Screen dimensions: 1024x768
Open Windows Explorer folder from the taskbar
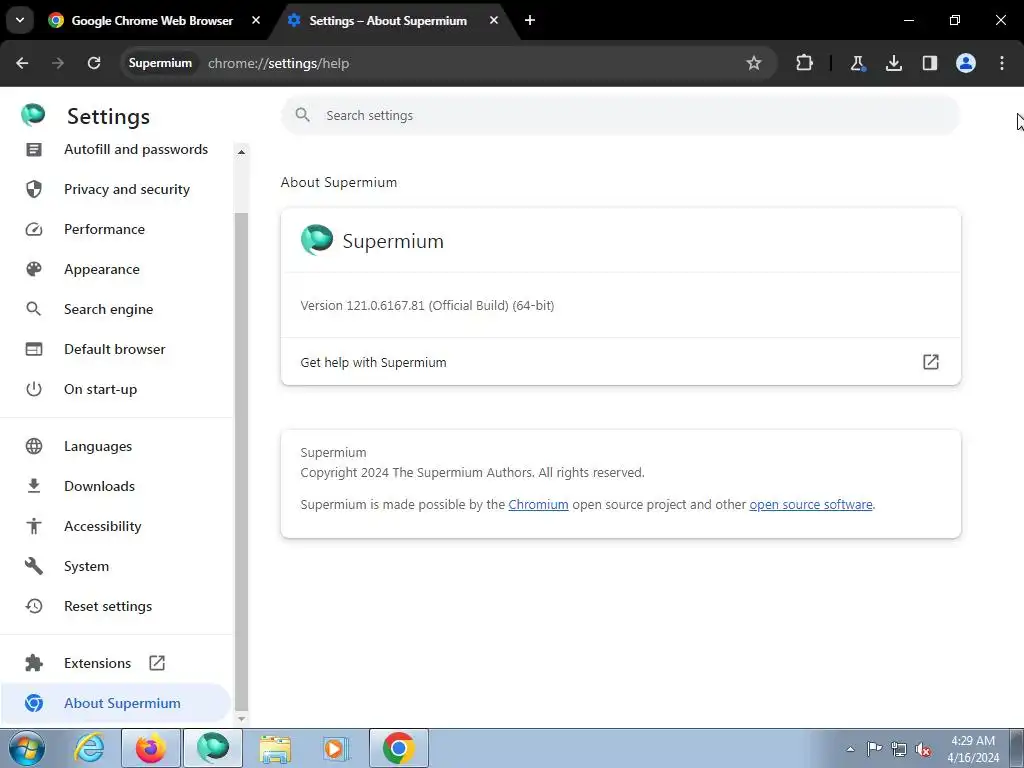275,748
